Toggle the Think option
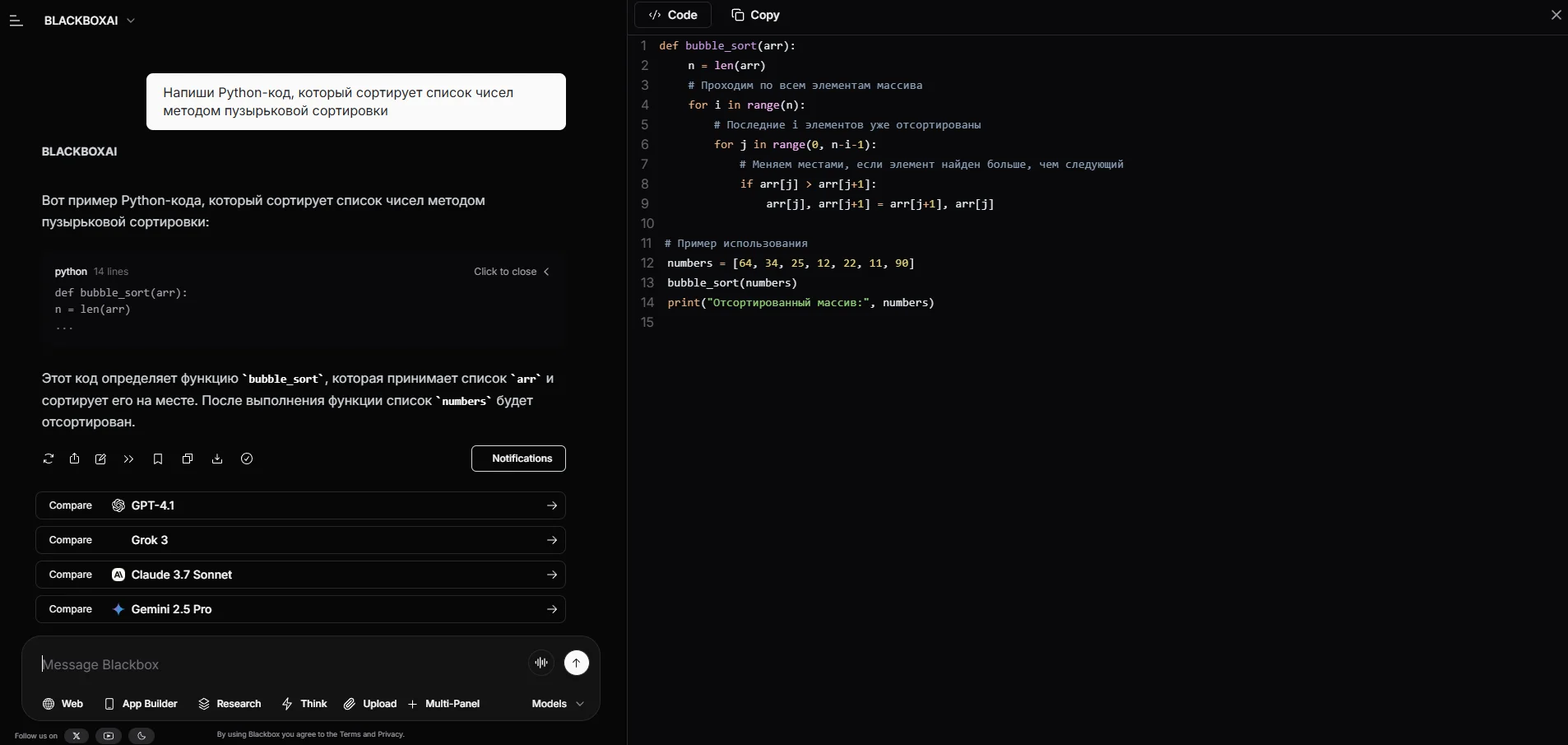This screenshot has height=745, width=1568. point(304,704)
